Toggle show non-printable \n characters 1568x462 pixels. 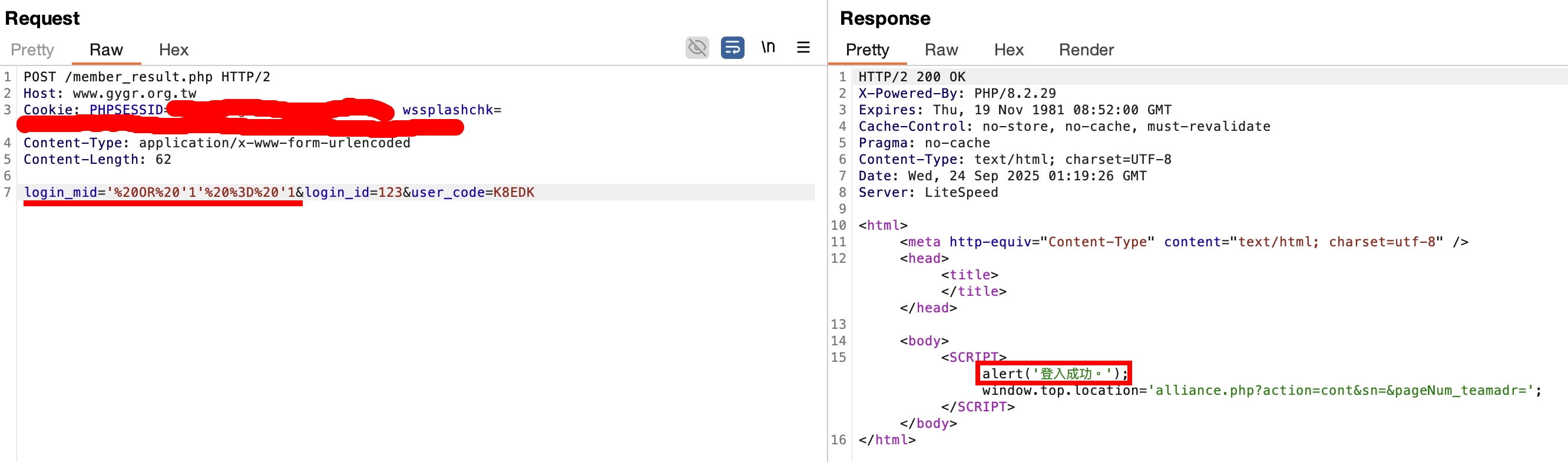(x=768, y=47)
